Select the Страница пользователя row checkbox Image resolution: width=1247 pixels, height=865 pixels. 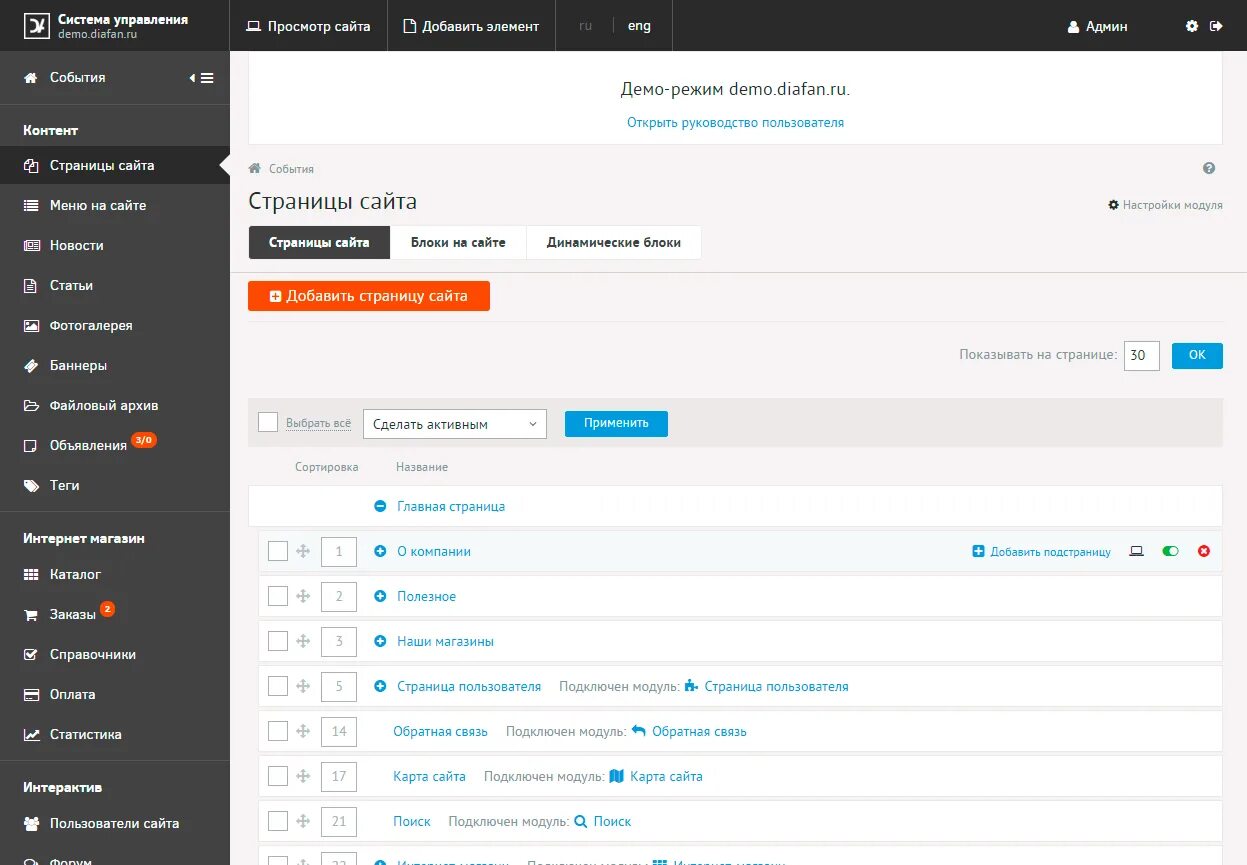coord(278,686)
